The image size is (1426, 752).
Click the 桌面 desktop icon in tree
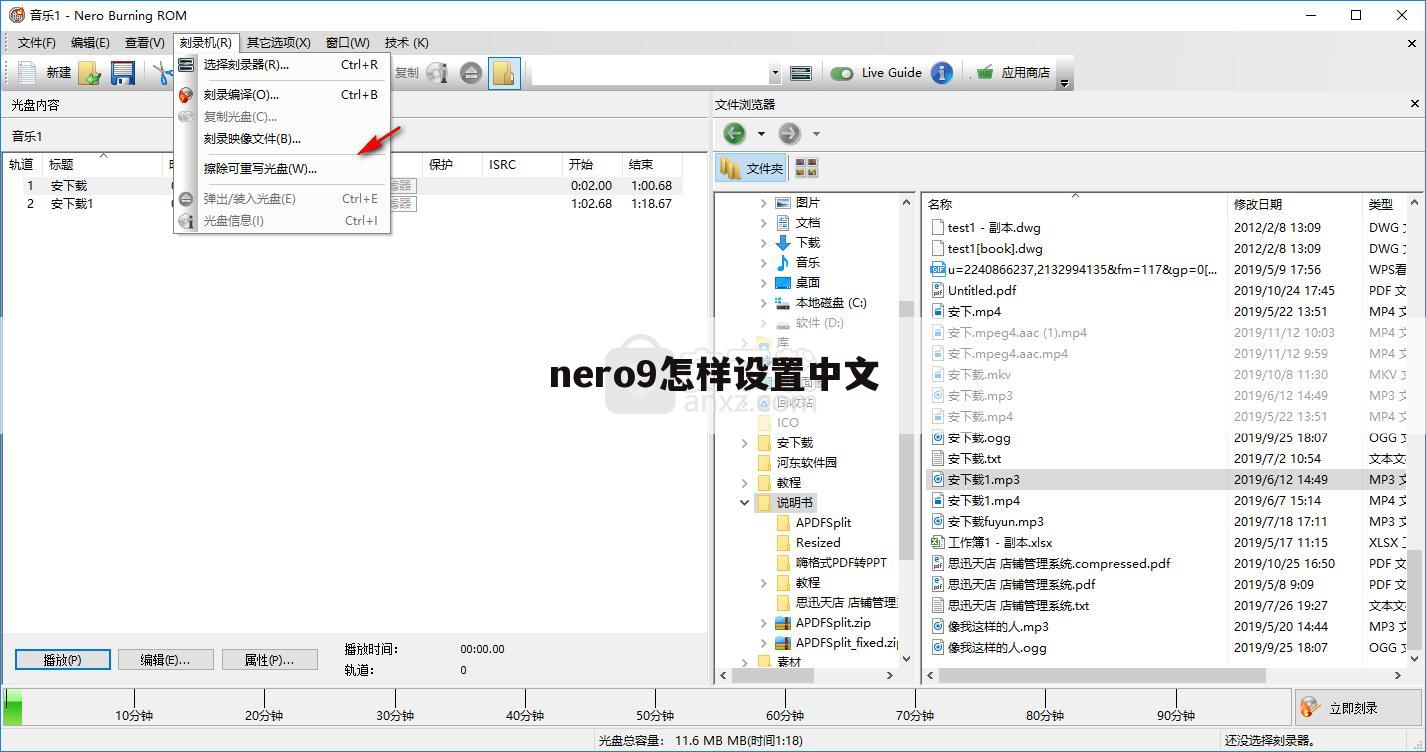pyautogui.click(x=783, y=282)
